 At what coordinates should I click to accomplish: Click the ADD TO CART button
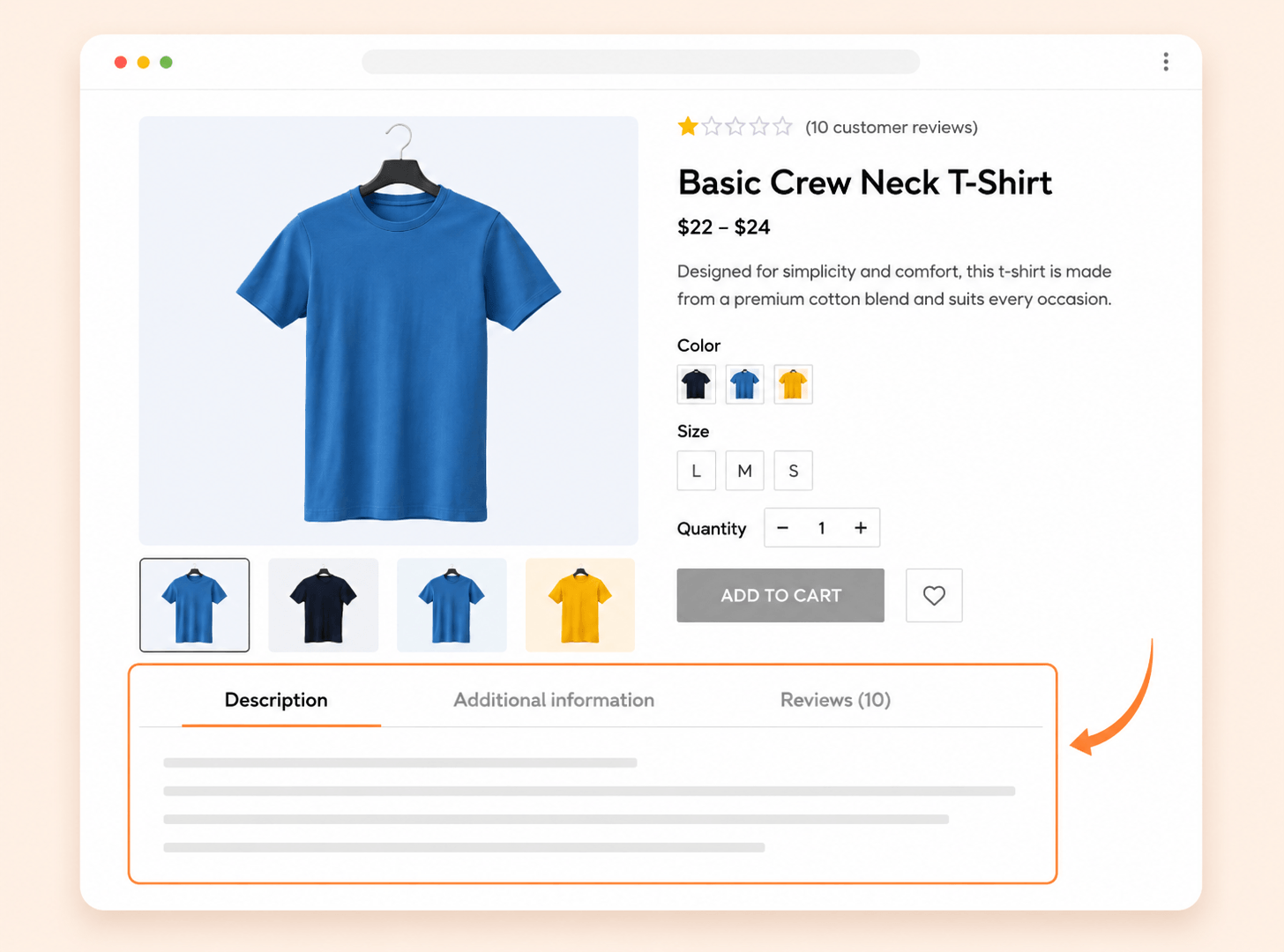tap(780, 596)
